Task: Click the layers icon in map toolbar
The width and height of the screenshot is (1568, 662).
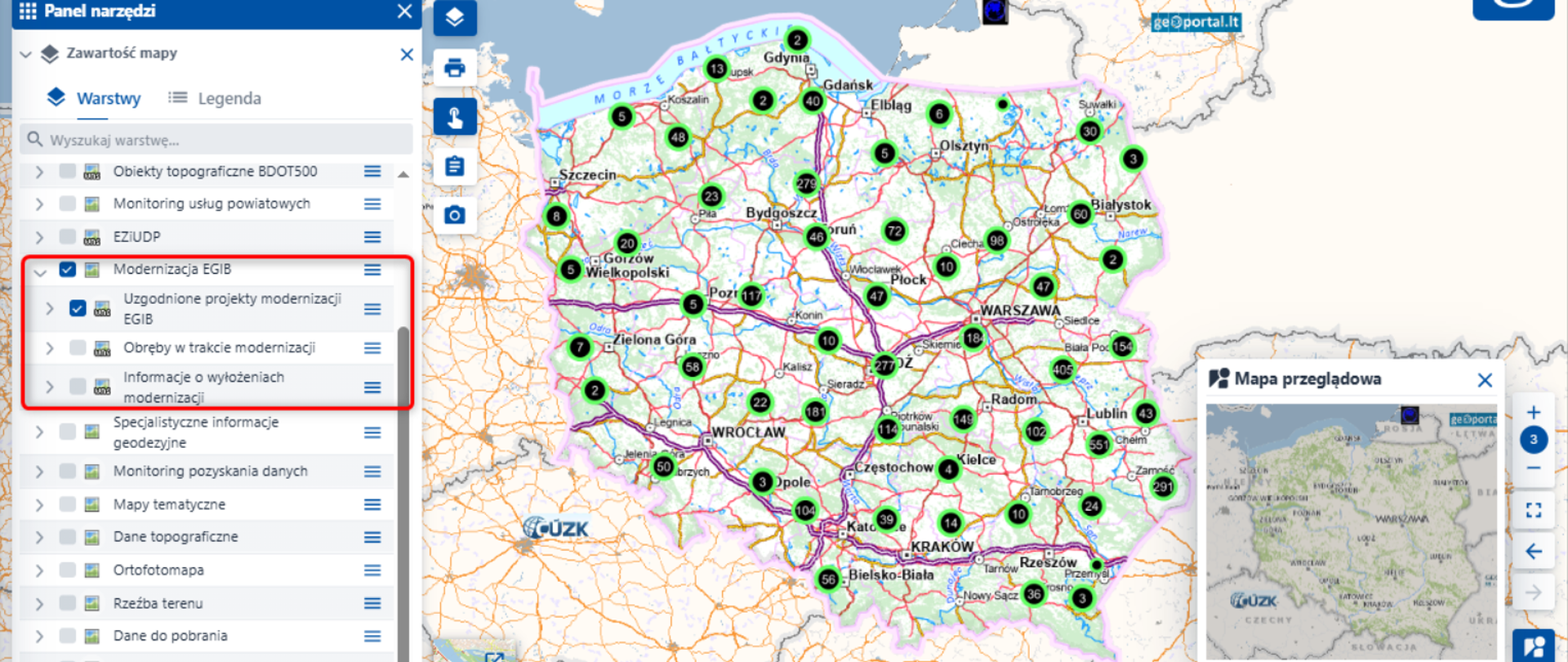Action: [x=455, y=17]
